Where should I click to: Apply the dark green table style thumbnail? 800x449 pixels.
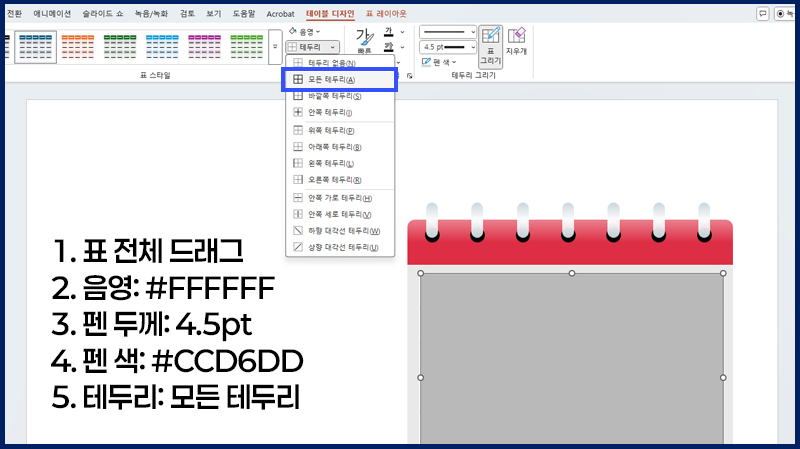(x=120, y=47)
